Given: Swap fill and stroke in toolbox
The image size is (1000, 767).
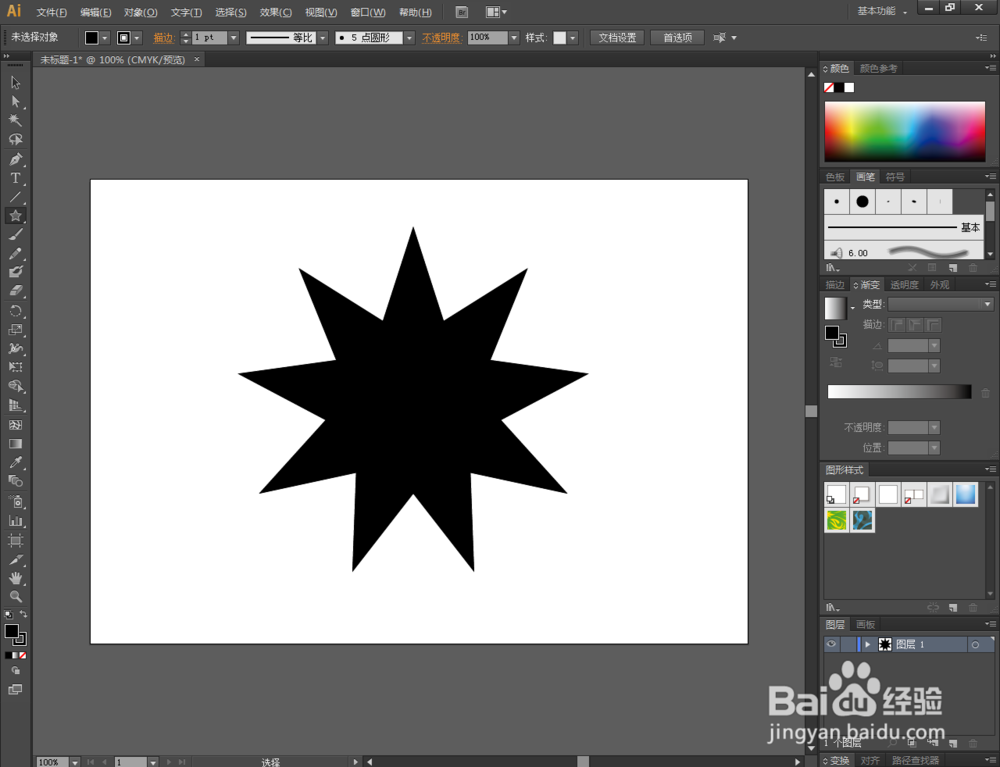Looking at the screenshot, I should tap(24, 614).
